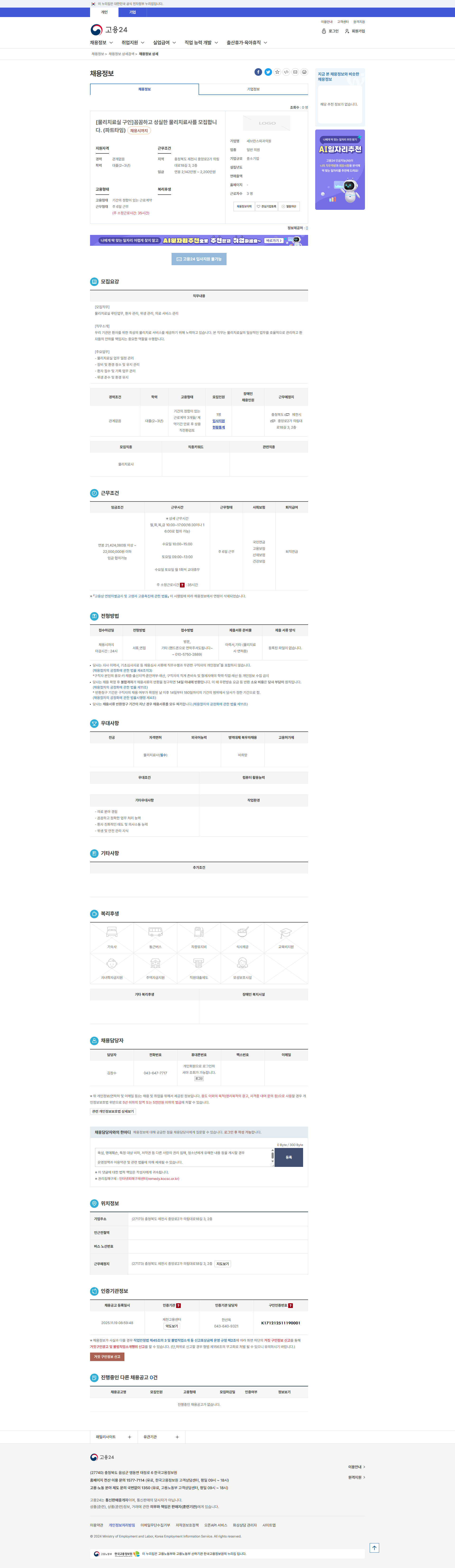Screen dimensions: 455x1568
Task: Click the 관심기업등록 button
Action: pos(266,206)
